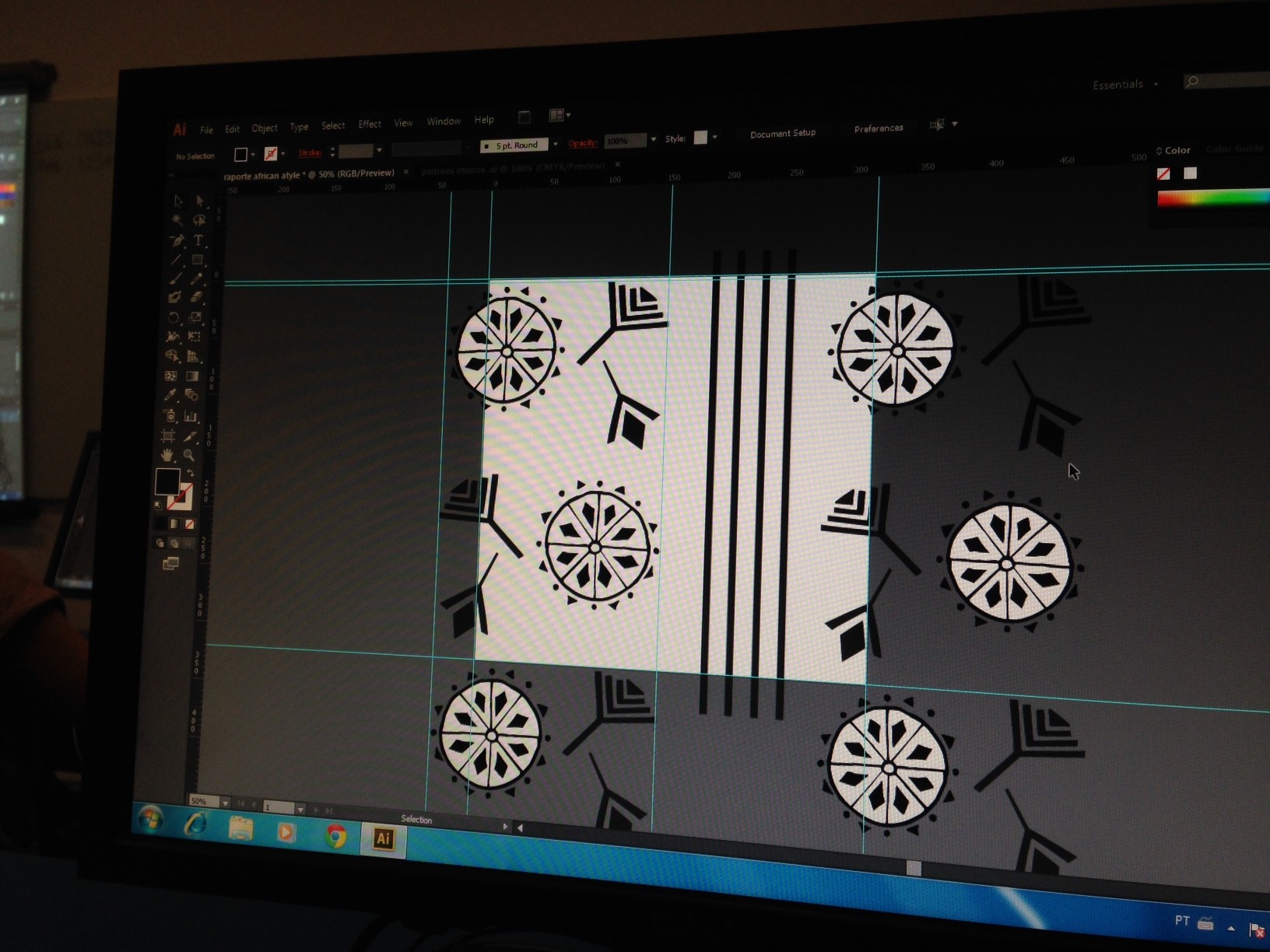
Task: Expand the Essentials workspace switcher
Action: point(1124,84)
